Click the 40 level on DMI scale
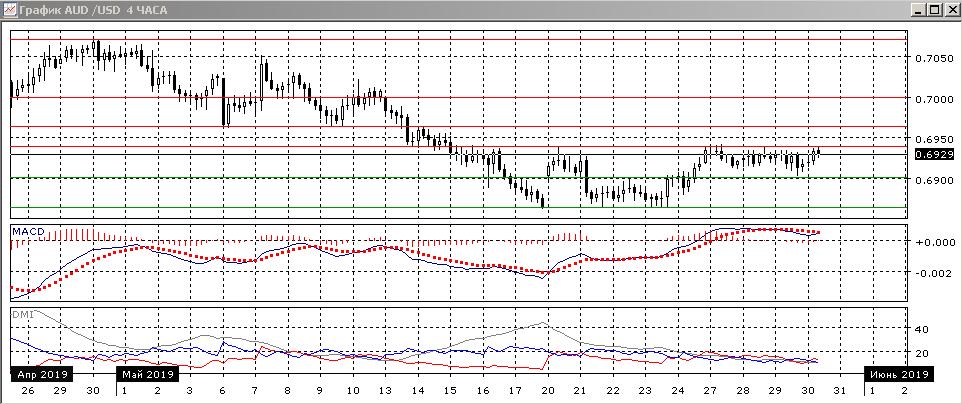The image size is (962, 404). click(x=924, y=329)
